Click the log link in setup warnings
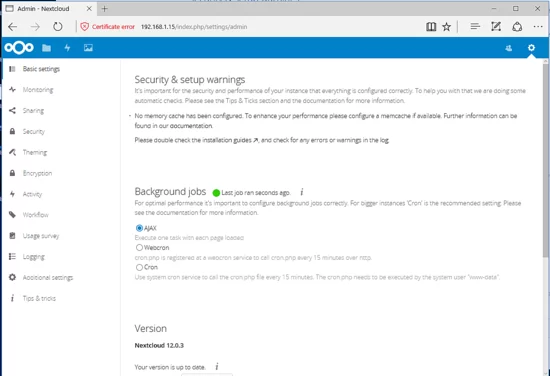Image resolution: width=550 pixels, height=376 pixels. pos(384,140)
